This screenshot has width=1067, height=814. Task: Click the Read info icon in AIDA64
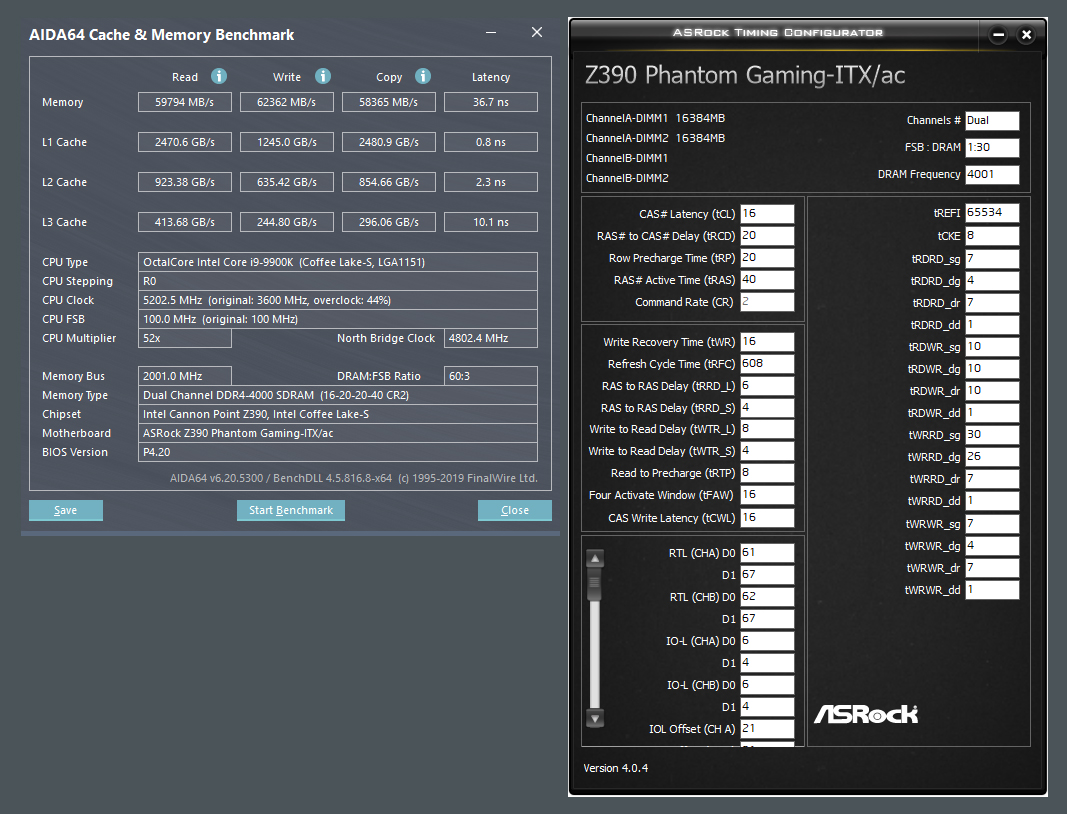pyautogui.click(x=218, y=76)
